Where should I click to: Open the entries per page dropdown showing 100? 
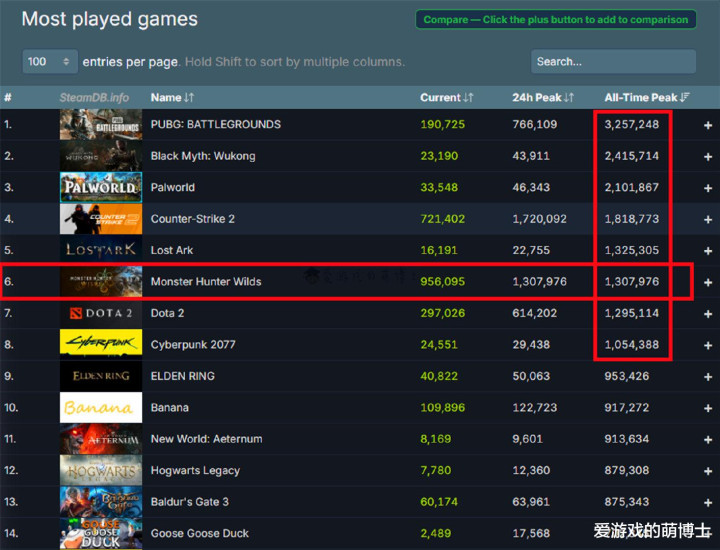point(50,62)
